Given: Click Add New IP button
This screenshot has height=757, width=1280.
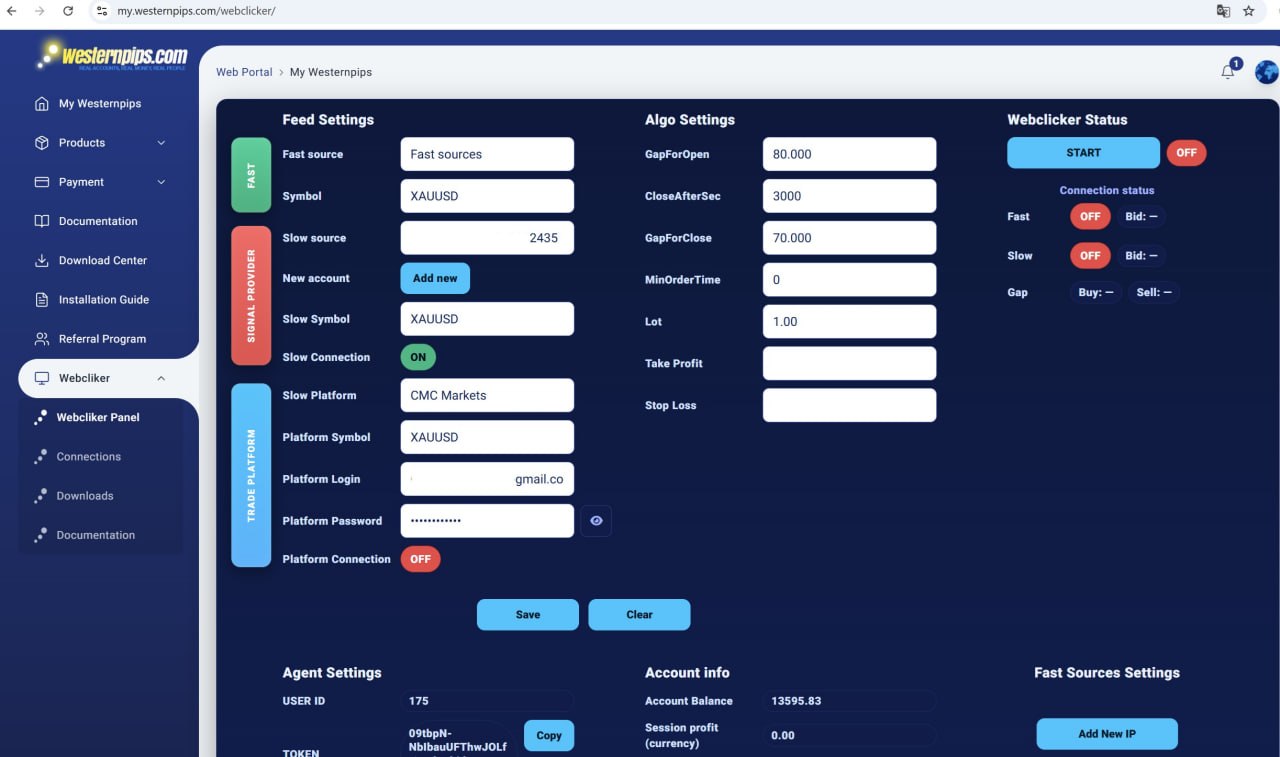Looking at the screenshot, I should [1107, 734].
